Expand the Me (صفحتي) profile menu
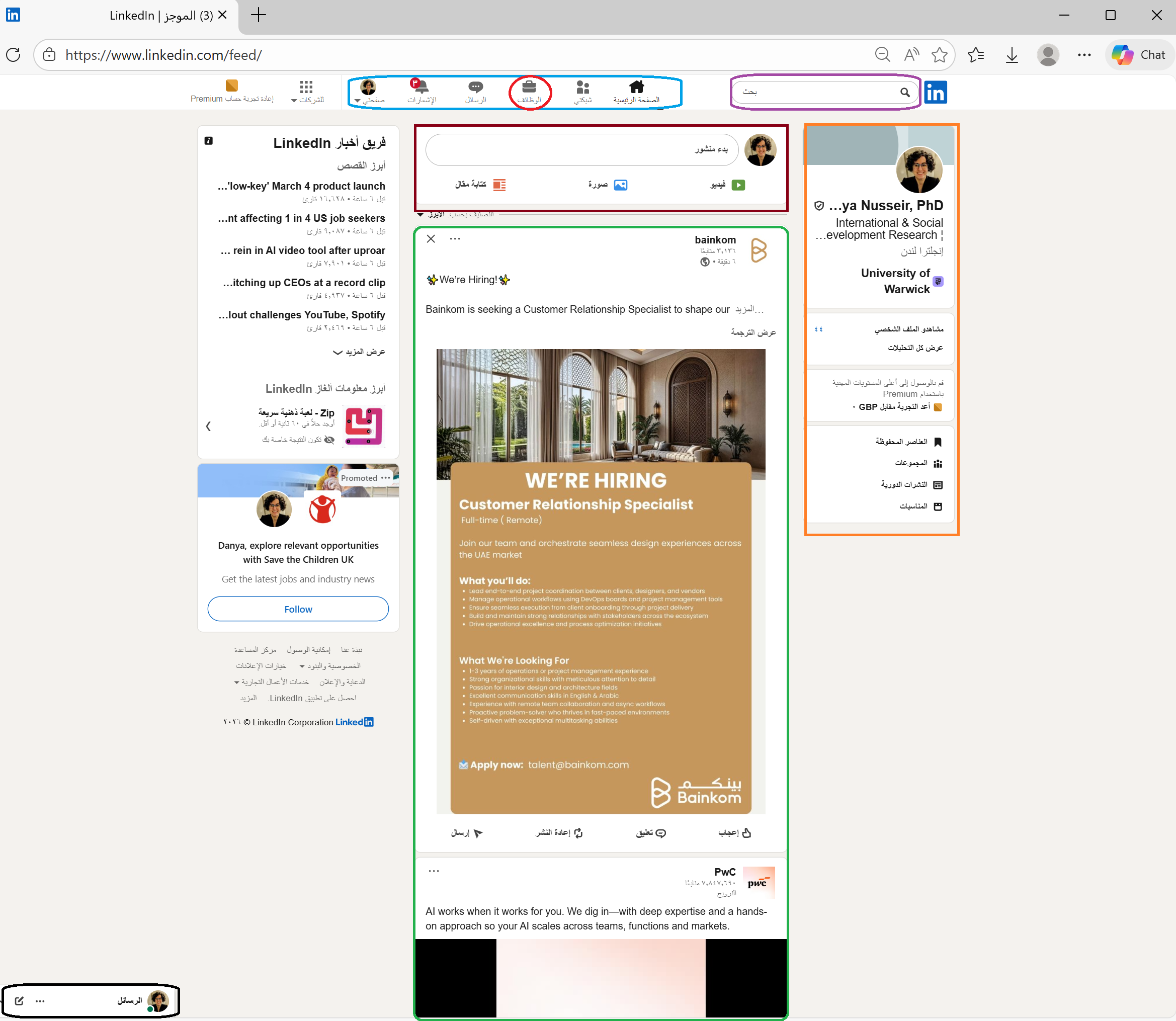 tap(369, 92)
